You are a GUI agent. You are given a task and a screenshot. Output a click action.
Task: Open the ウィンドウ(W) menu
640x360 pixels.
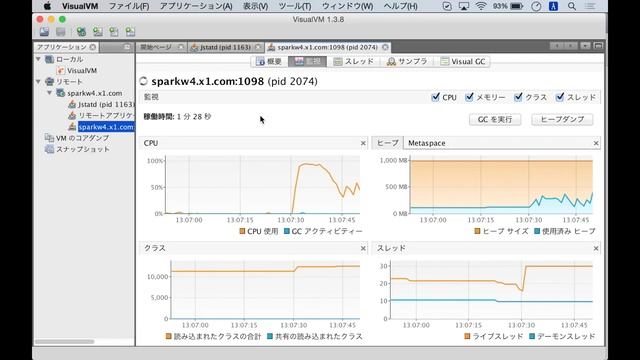tap(347, 6)
